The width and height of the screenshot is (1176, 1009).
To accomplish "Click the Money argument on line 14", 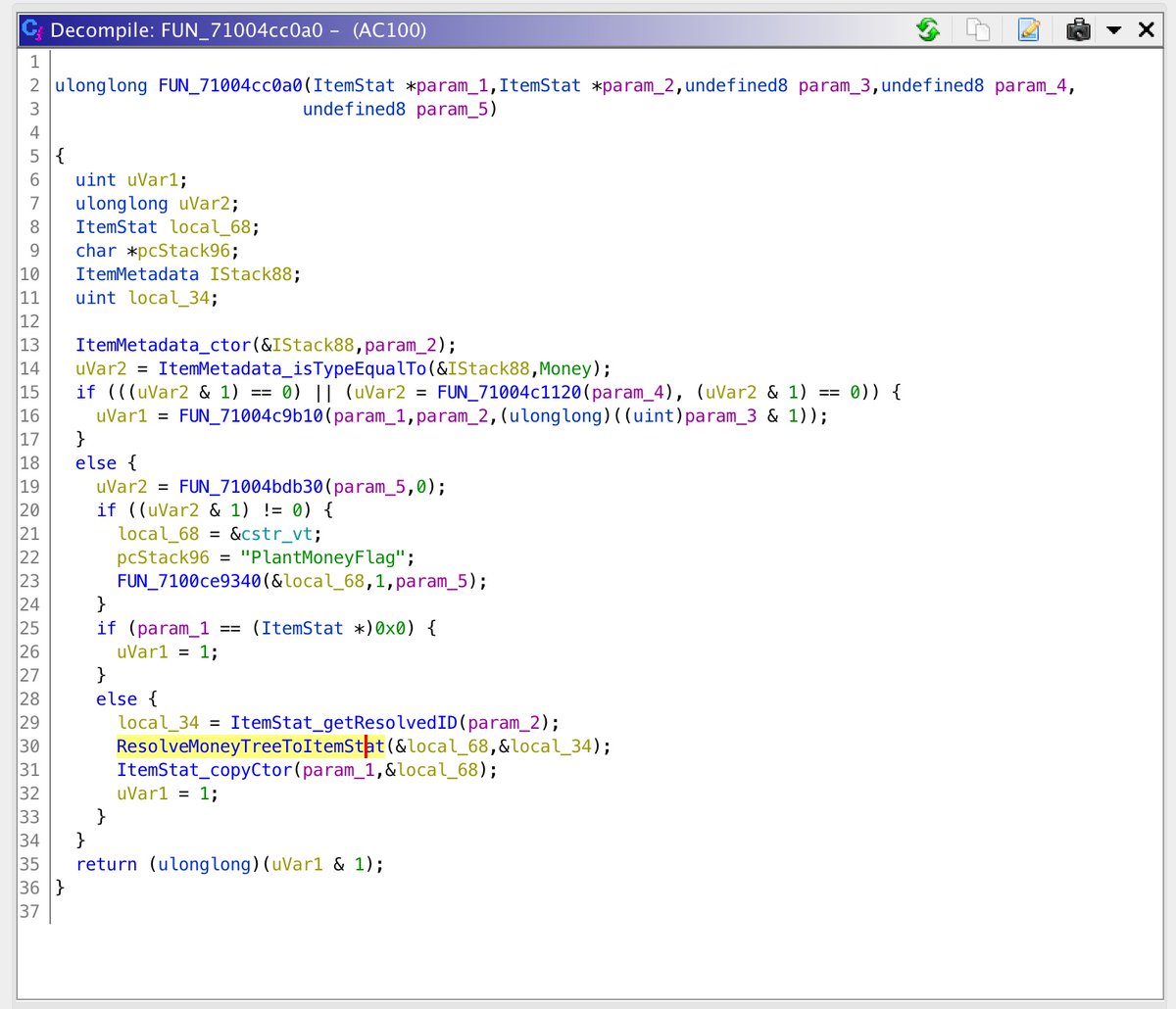I will 565,368.
